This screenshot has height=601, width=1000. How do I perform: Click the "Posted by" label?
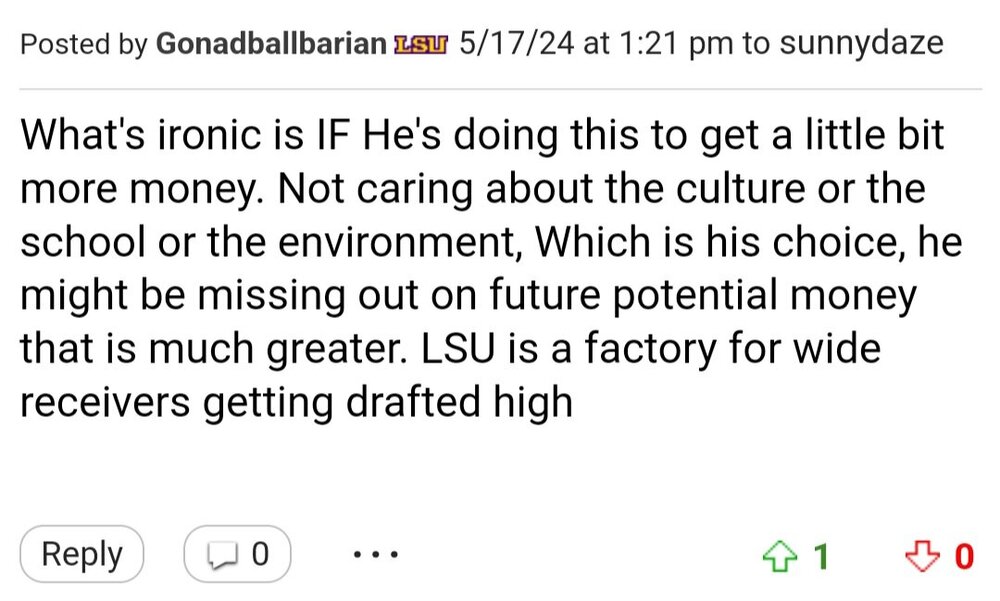pyautogui.click(x=83, y=44)
